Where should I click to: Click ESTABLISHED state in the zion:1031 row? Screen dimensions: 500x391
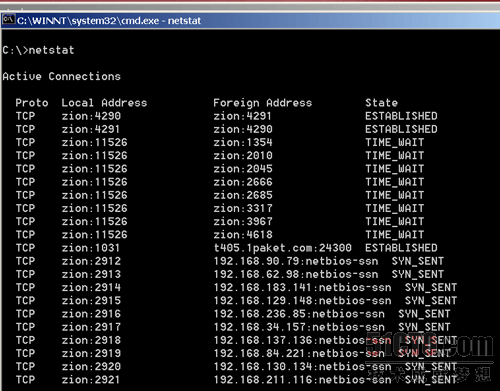click(401, 248)
